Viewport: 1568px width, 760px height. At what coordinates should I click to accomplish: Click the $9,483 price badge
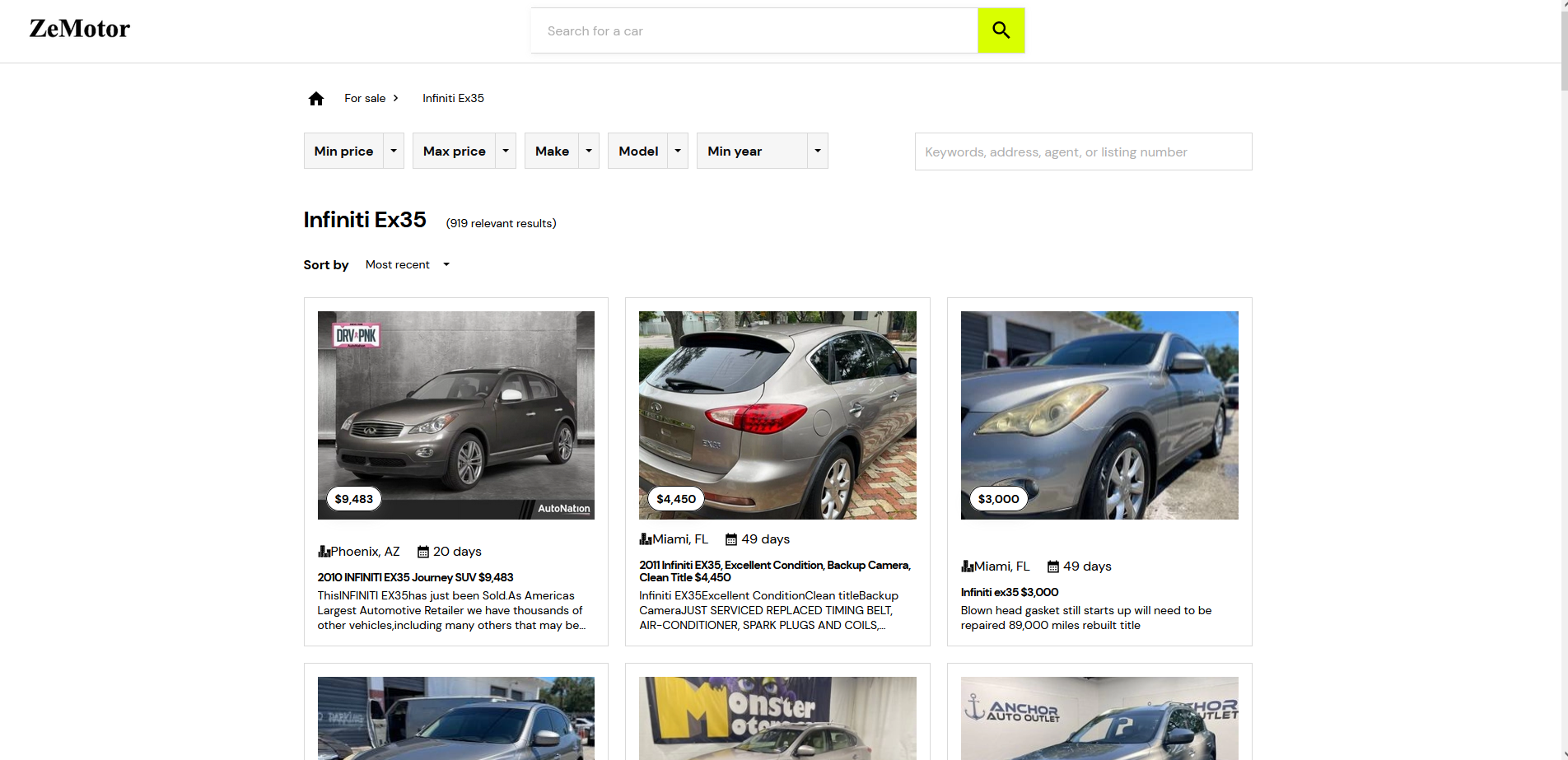point(354,499)
